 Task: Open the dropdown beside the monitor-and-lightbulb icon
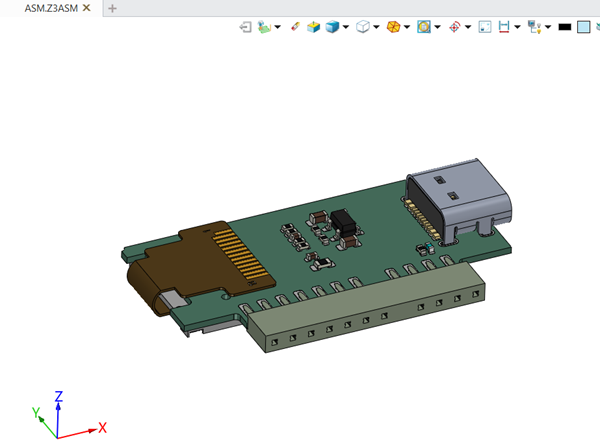pos(548,27)
